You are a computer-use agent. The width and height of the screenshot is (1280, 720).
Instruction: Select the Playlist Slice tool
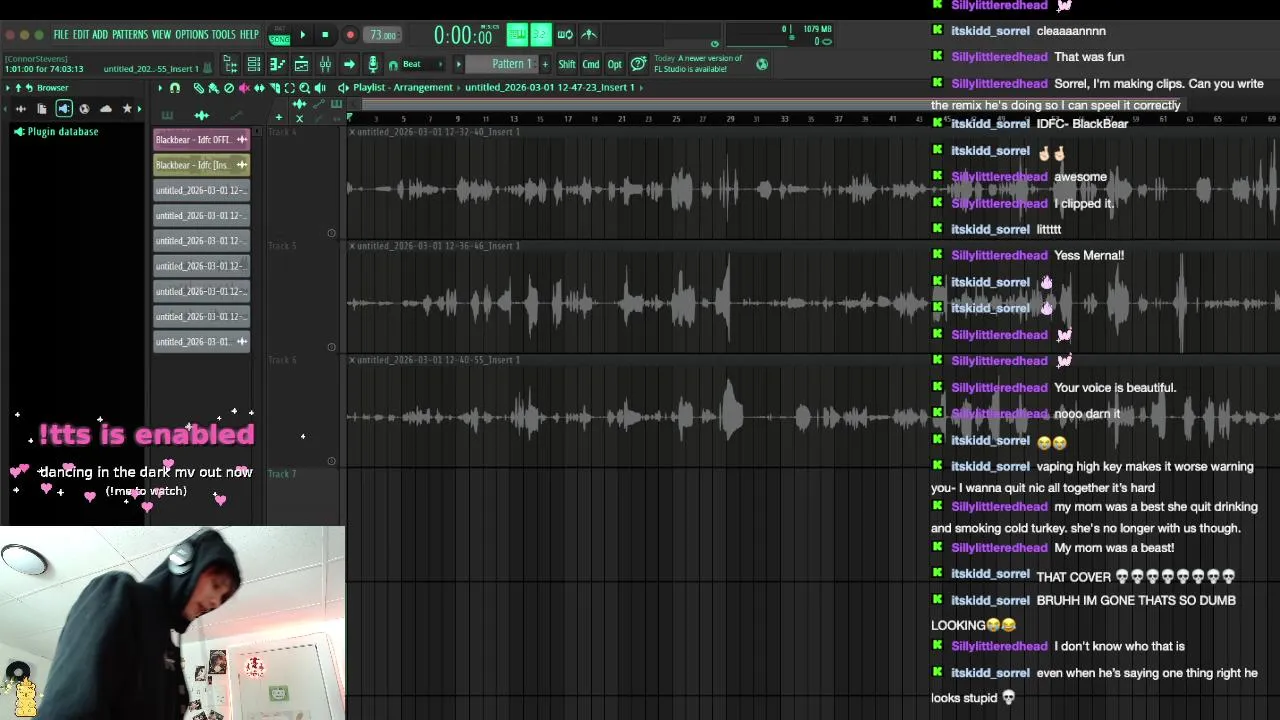pos(275,88)
